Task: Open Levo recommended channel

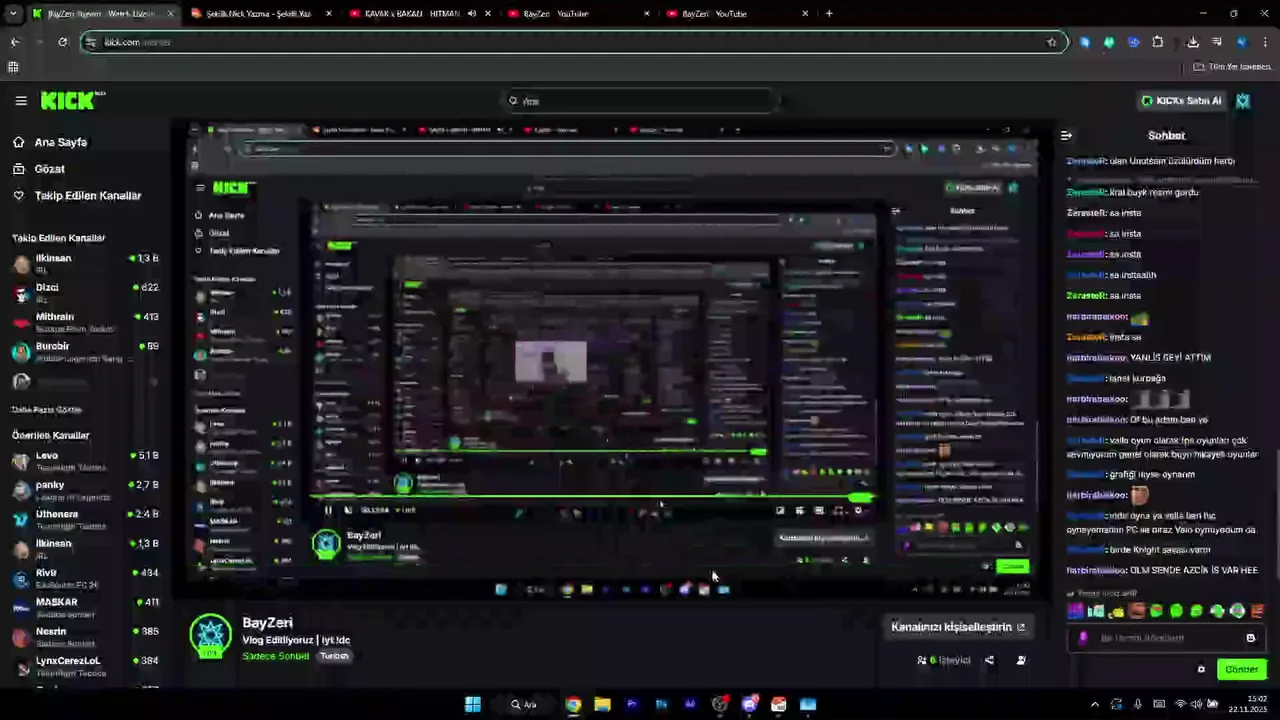Action: pyautogui.click(x=85, y=460)
